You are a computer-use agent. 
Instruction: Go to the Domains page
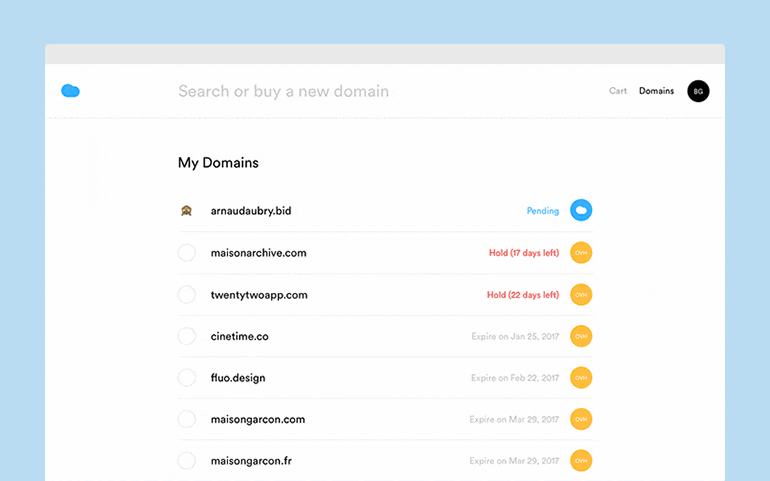(656, 91)
